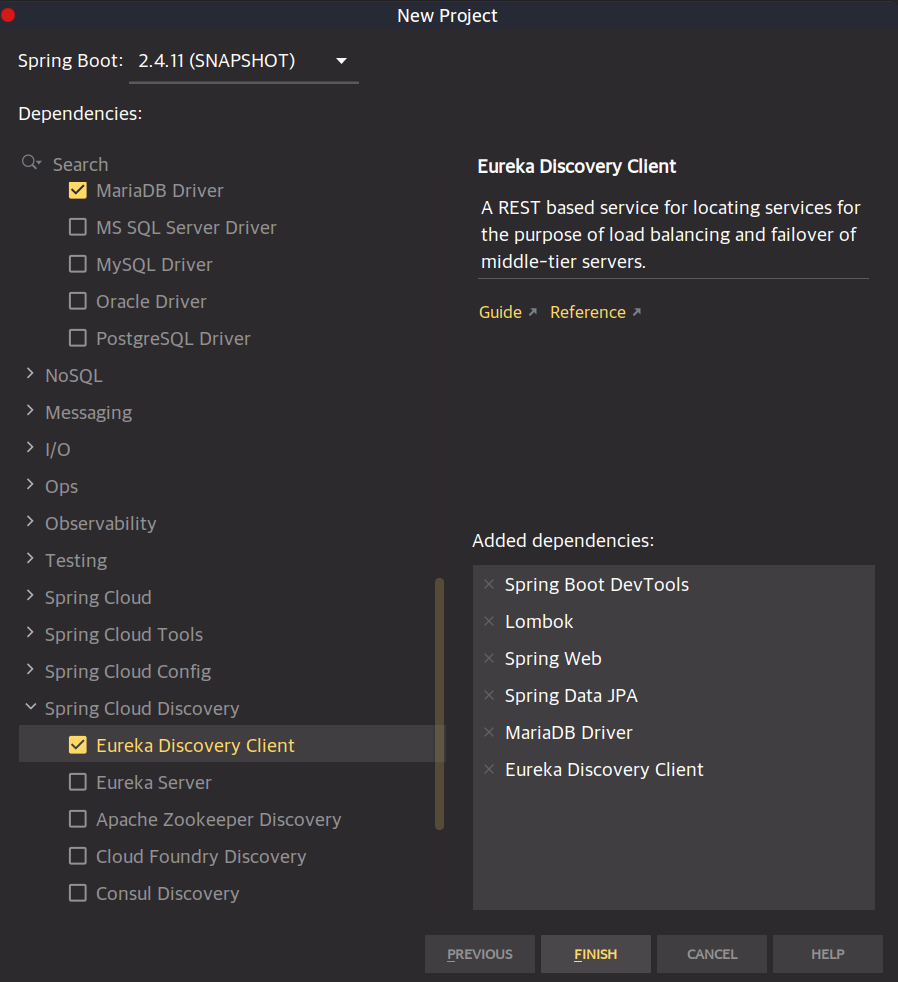898x982 pixels.
Task: Select the Consul Discovery tree row label
Action: [x=168, y=893]
